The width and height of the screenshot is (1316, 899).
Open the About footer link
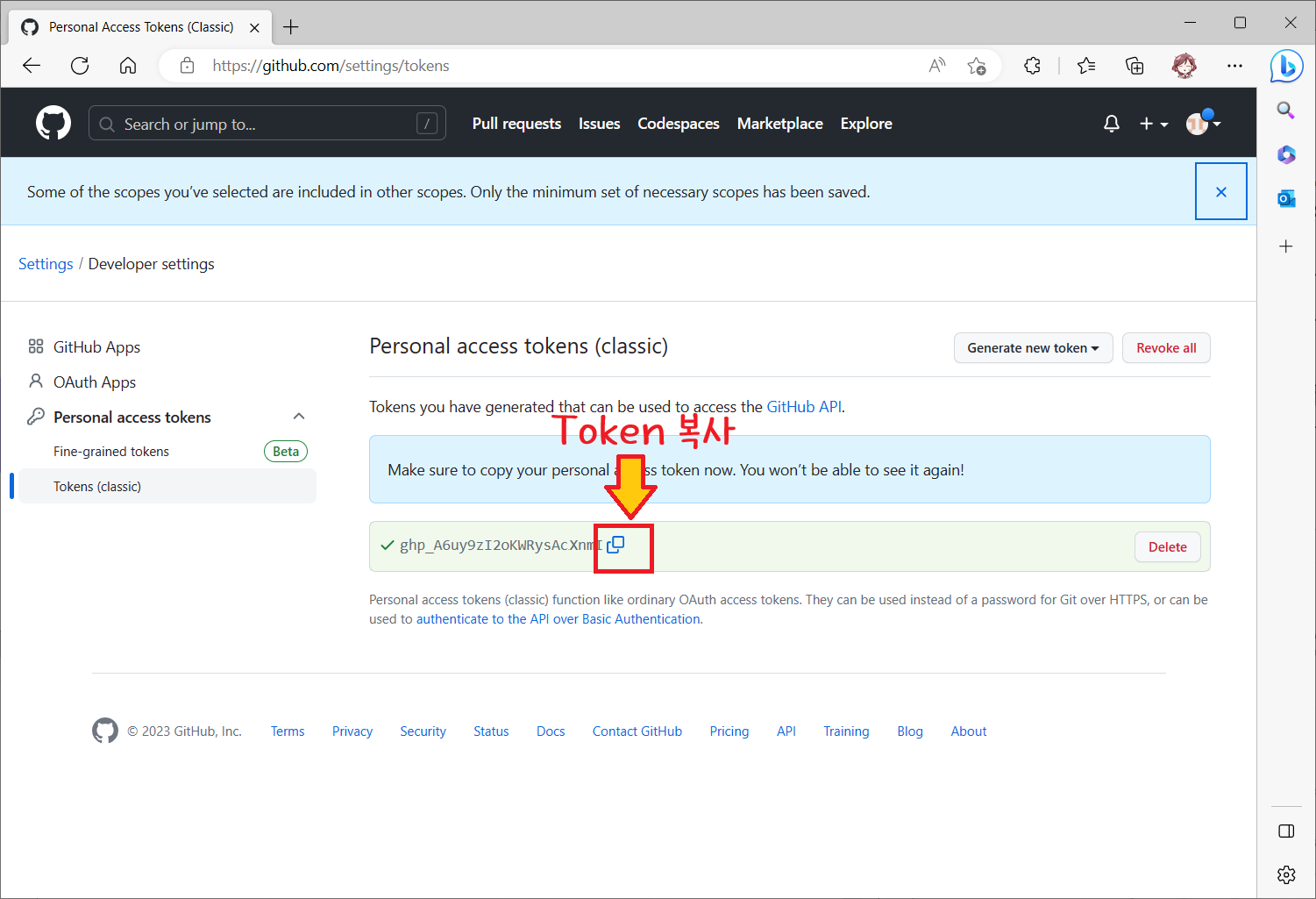(x=969, y=731)
